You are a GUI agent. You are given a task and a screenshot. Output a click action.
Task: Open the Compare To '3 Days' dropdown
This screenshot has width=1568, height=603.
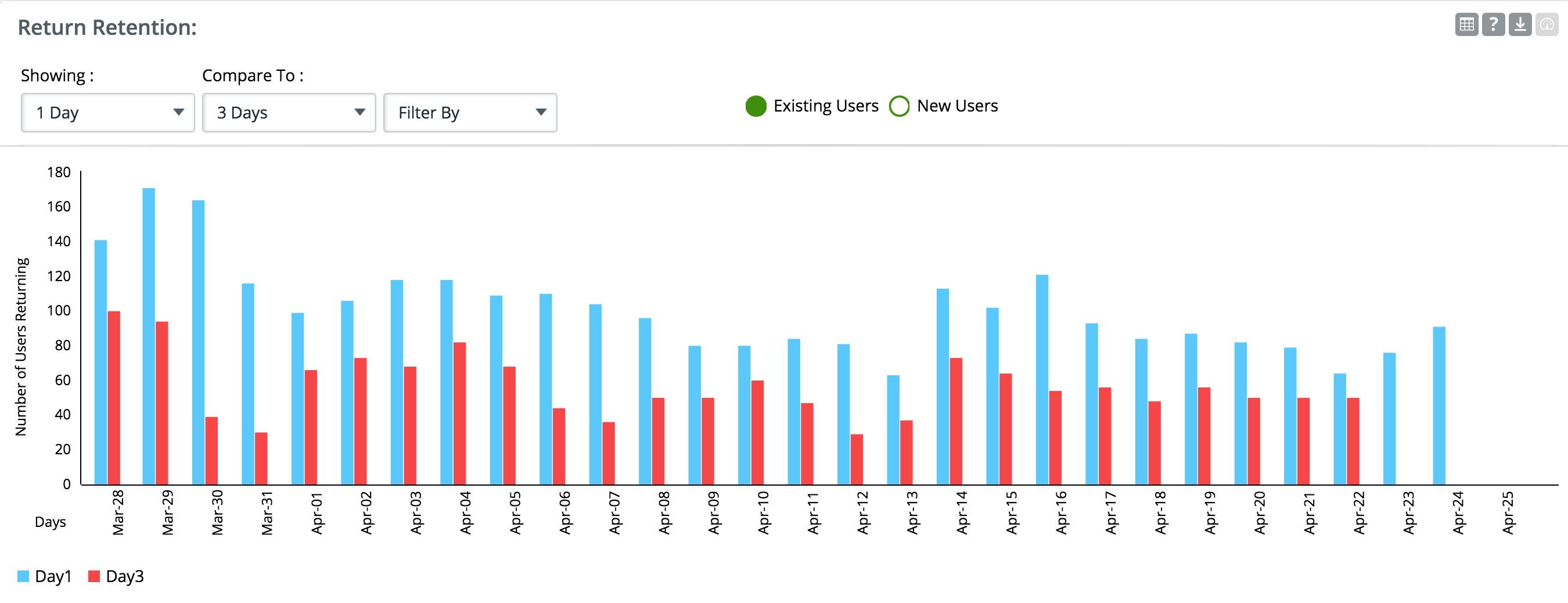[289, 113]
